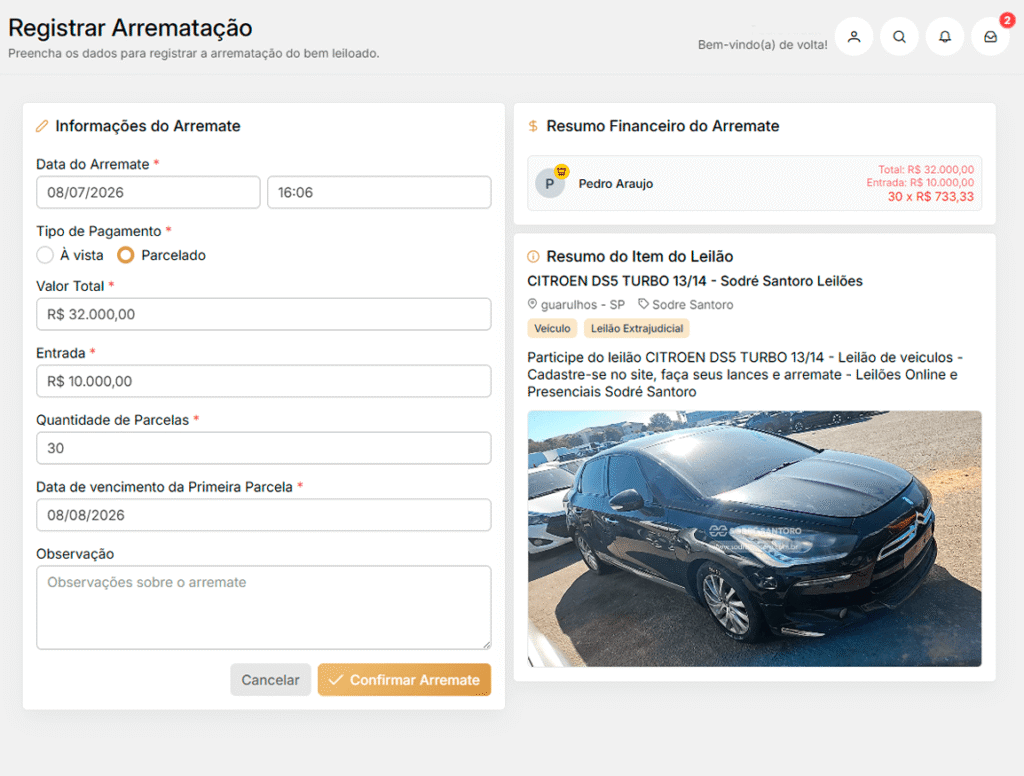The image size is (1024, 776).
Task: Click the textarea resize handle in Observação
Action: click(x=487, y=645)
